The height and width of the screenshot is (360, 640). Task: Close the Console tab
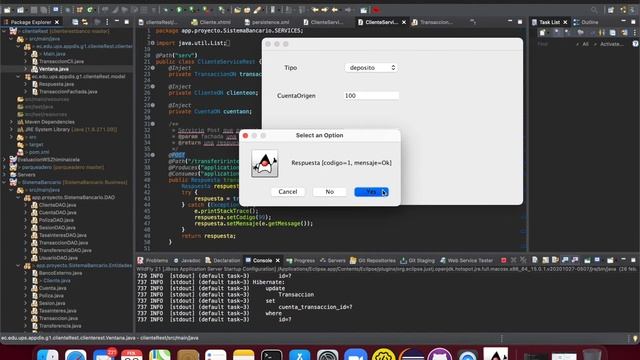[x=278, y=260]
